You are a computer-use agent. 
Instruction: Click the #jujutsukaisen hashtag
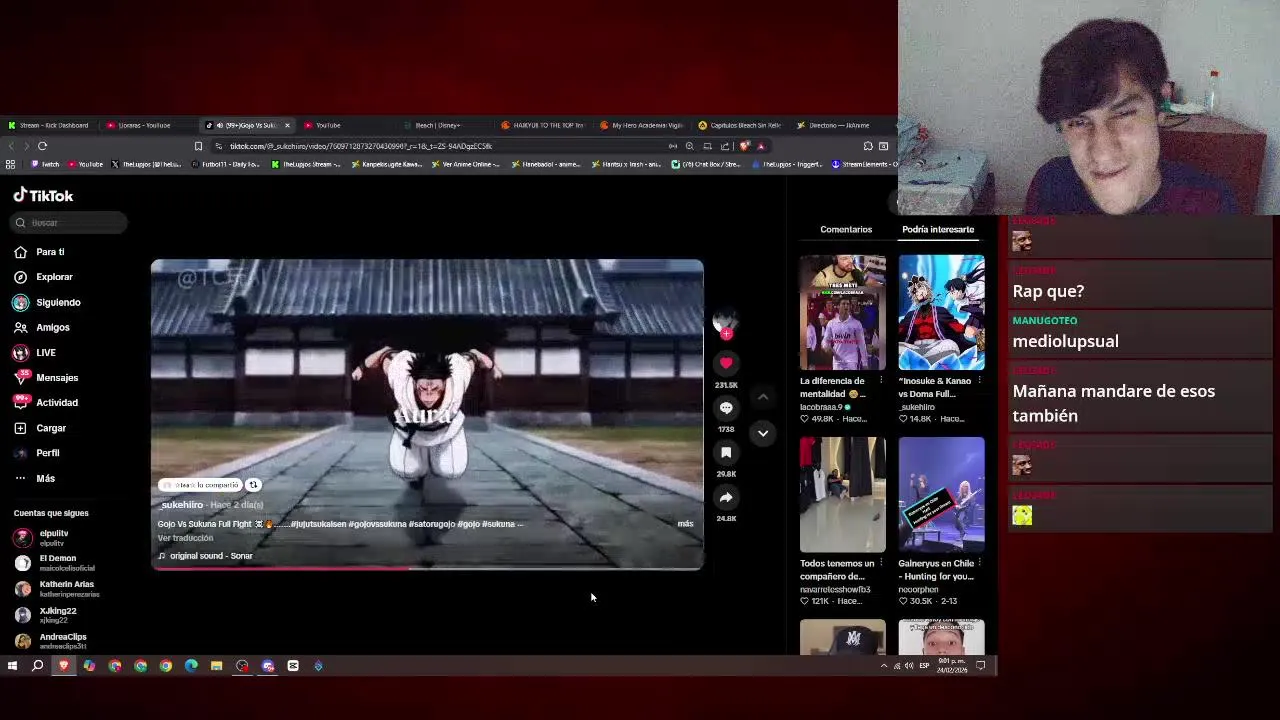pyautogui.click(x=319, y=524)
